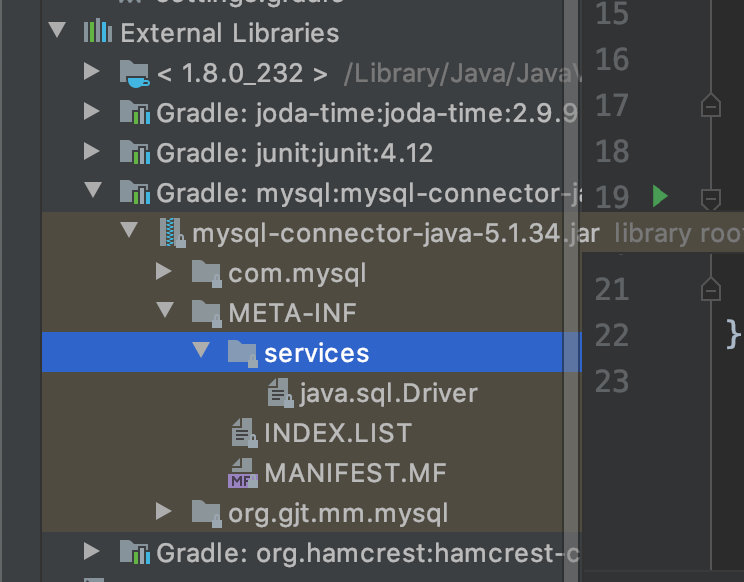Image resolution: width=744 pixels, height=582 pixels.
Task: Select the services folder row
Action: 311,352
